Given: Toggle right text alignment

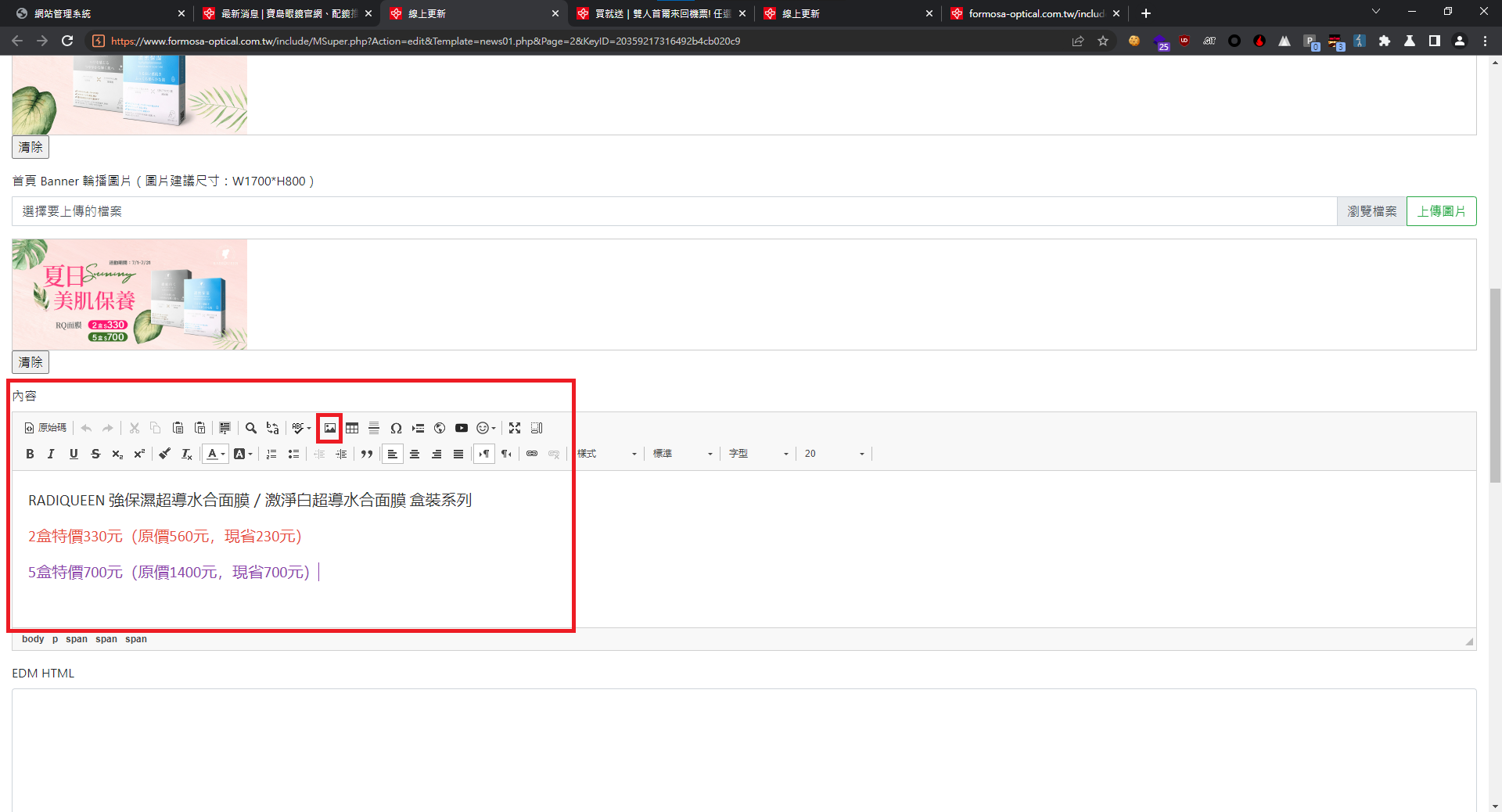Looking at the screenshot, I should click(x=437, y=454).
